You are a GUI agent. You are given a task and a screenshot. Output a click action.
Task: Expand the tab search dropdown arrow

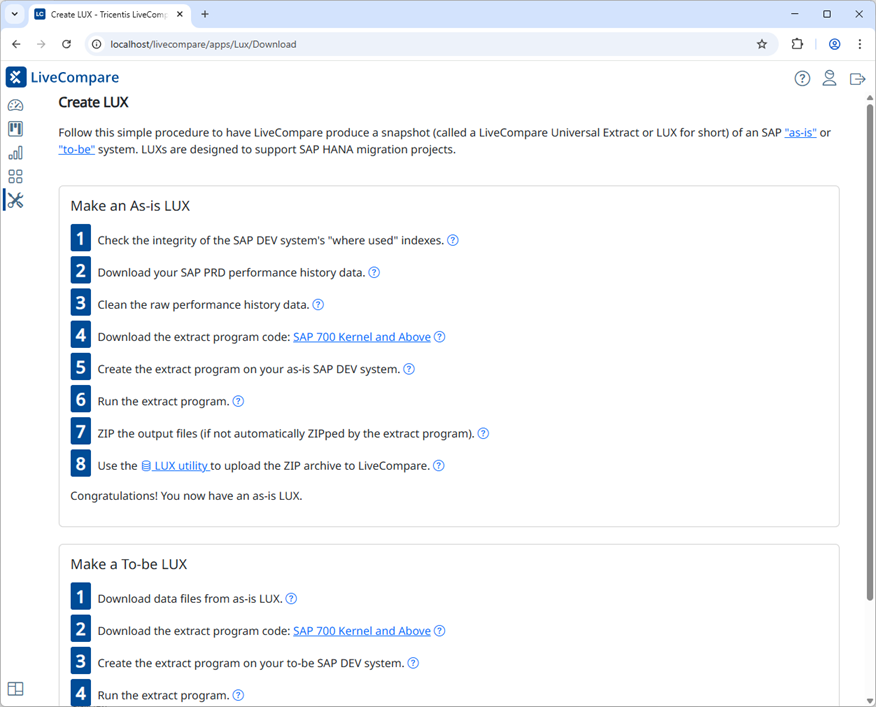(15, 14)
